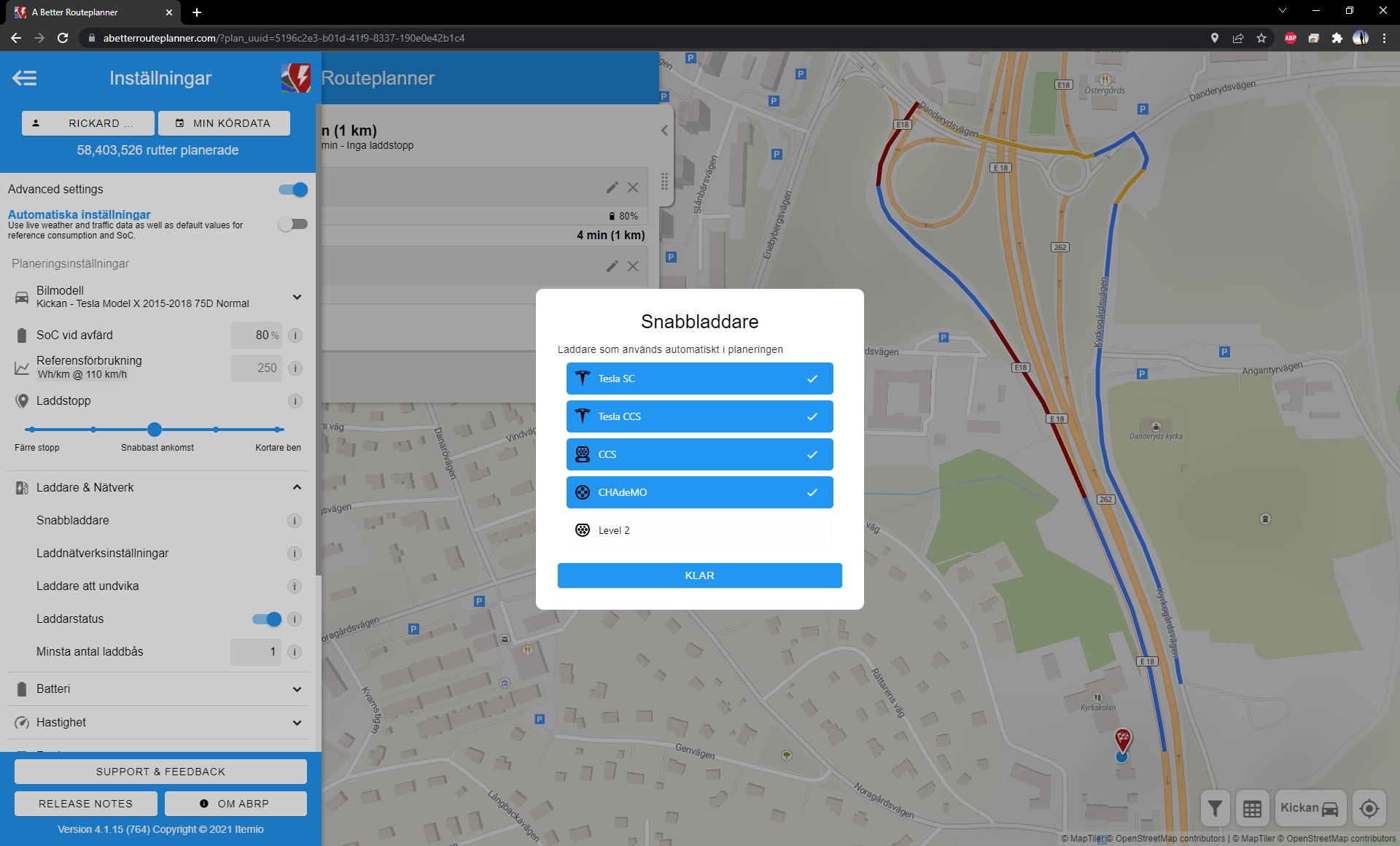Image resolution: width=1400 pixels, height=846 pixels.
Task: Open Laddnätverksinställningar row
Action: [157, 554]
